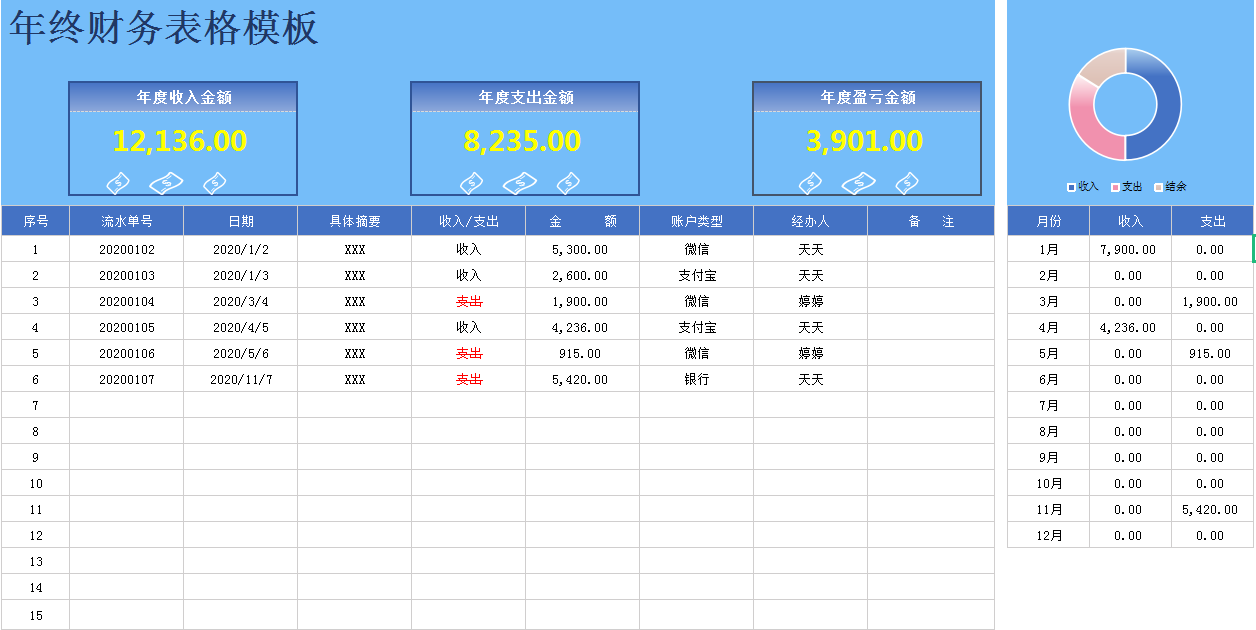Click the 收入/支出 column header
Image resolution: width=1256 pixels, height=630 pixels.
coord(469,221)
